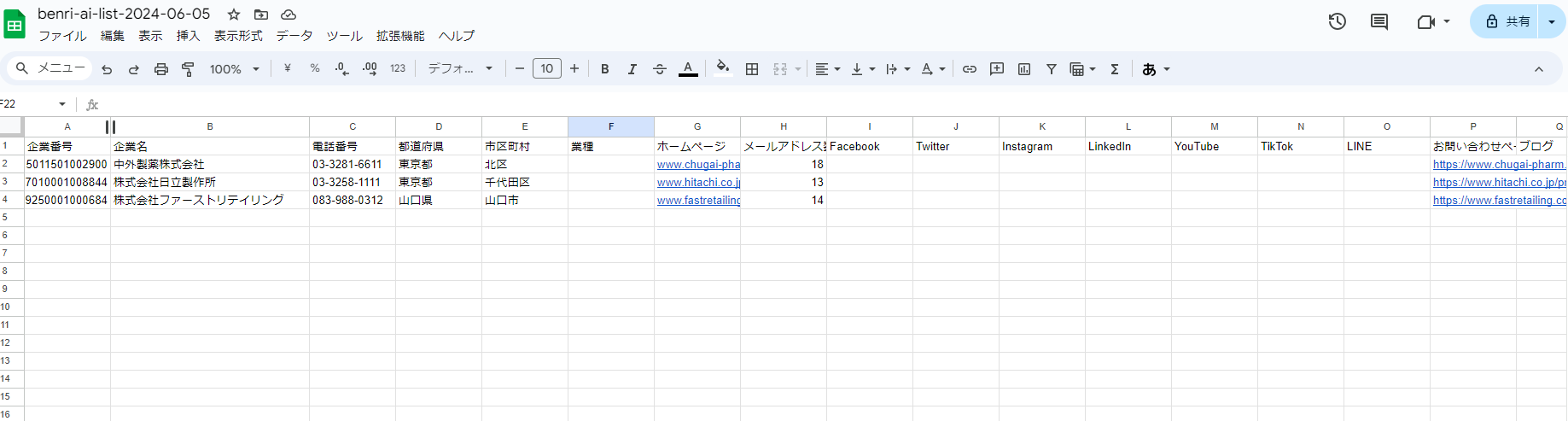Toggle strikethrough formatting
Viewport: 1568px width, 421px height.
(x=660, y=69)
